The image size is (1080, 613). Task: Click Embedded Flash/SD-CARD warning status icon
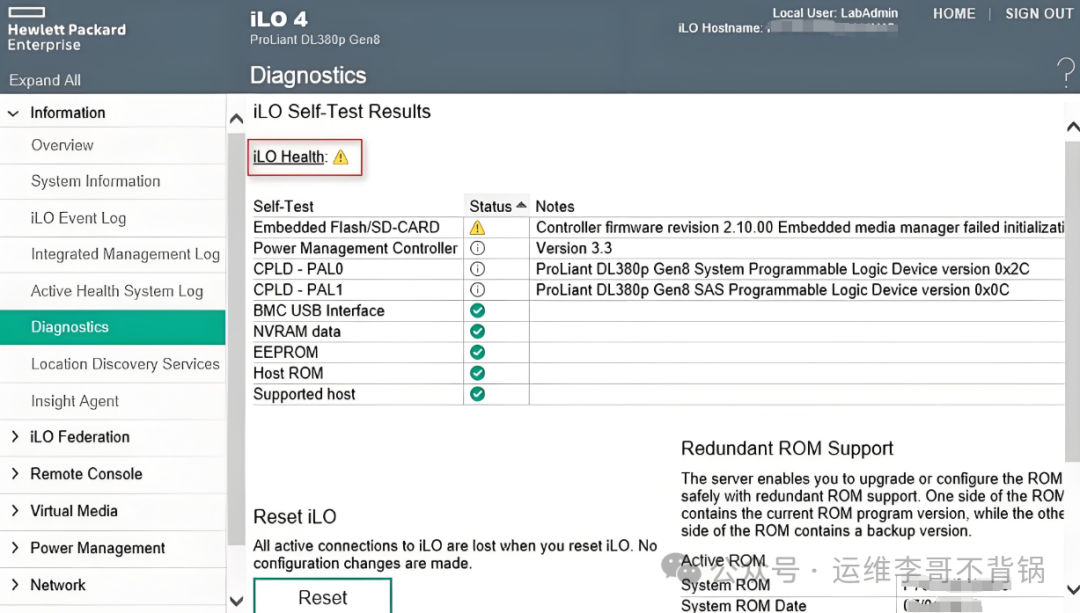pos(477,227)
